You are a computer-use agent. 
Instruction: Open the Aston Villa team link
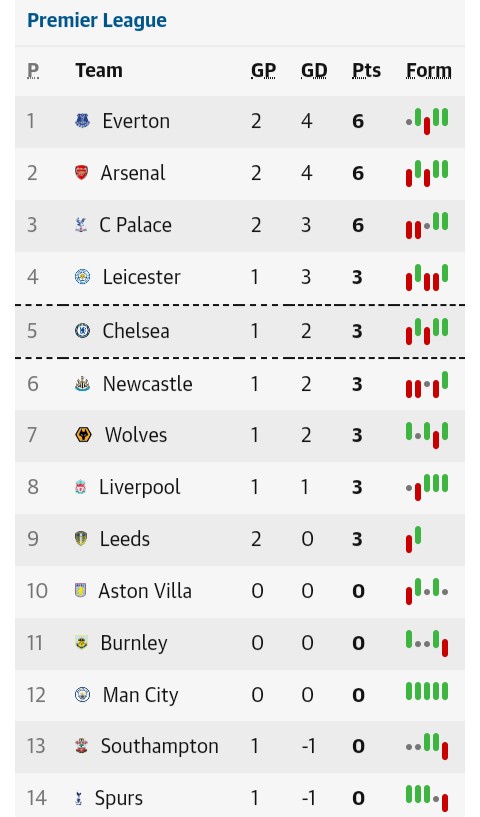[145, 591]
